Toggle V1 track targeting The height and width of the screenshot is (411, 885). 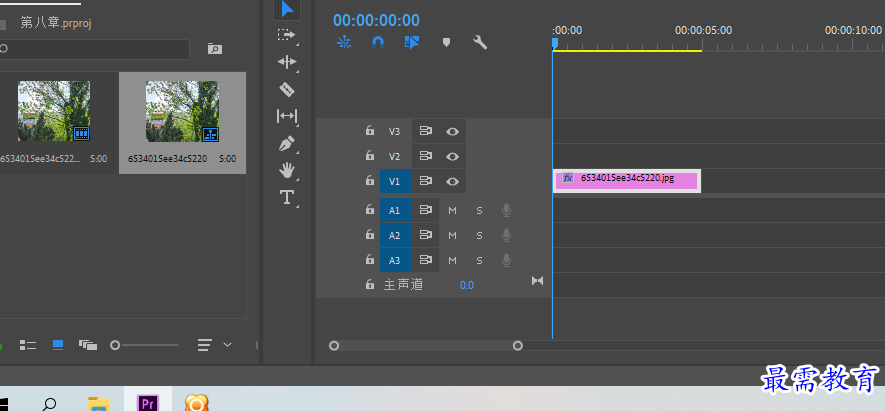coord(395,181)
